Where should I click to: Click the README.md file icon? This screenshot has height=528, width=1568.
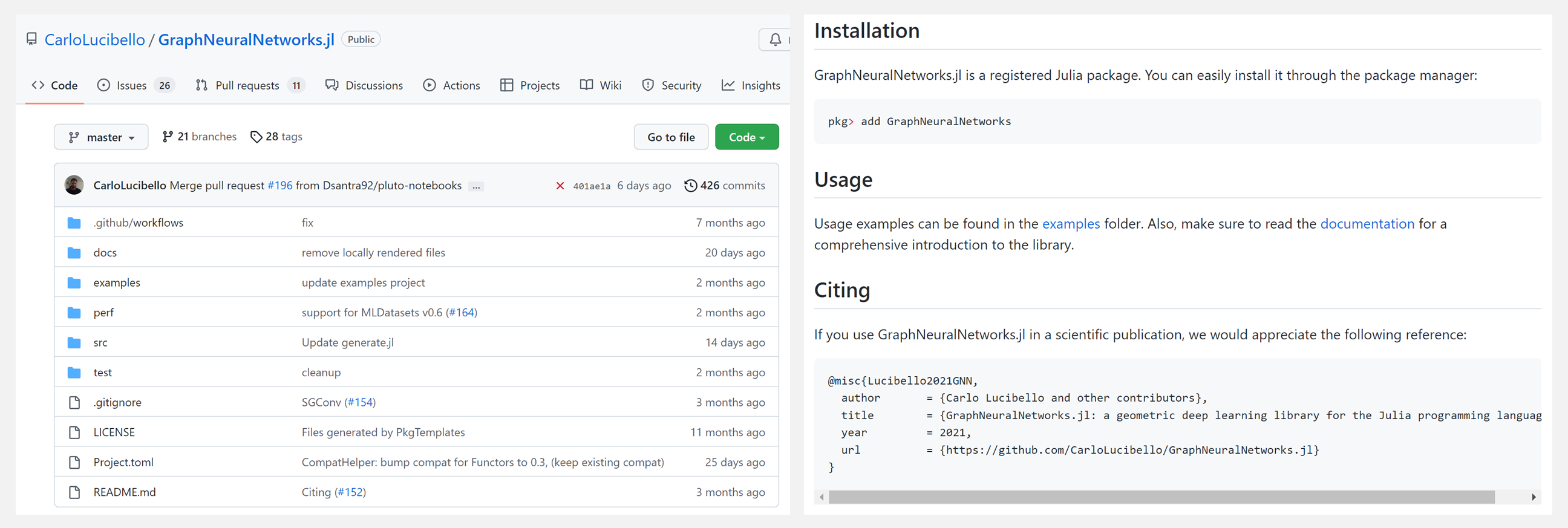[x=74, y=492]
